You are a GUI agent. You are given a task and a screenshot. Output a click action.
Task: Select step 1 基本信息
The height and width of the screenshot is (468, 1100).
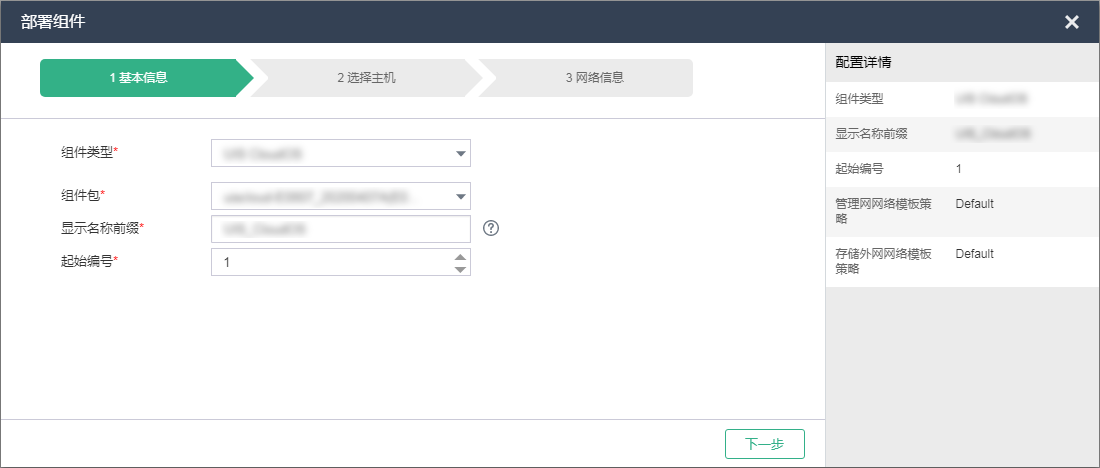point(138,78)
